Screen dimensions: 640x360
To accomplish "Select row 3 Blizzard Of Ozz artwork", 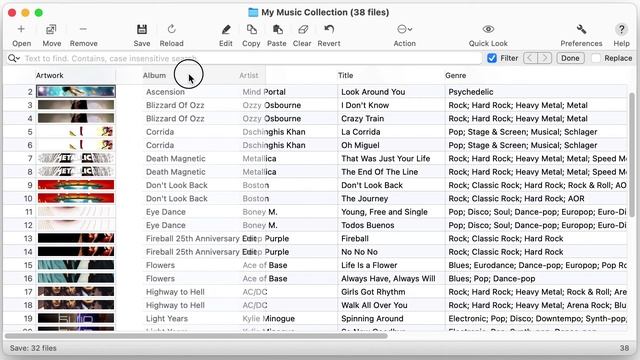I will [x=76, y=105].
